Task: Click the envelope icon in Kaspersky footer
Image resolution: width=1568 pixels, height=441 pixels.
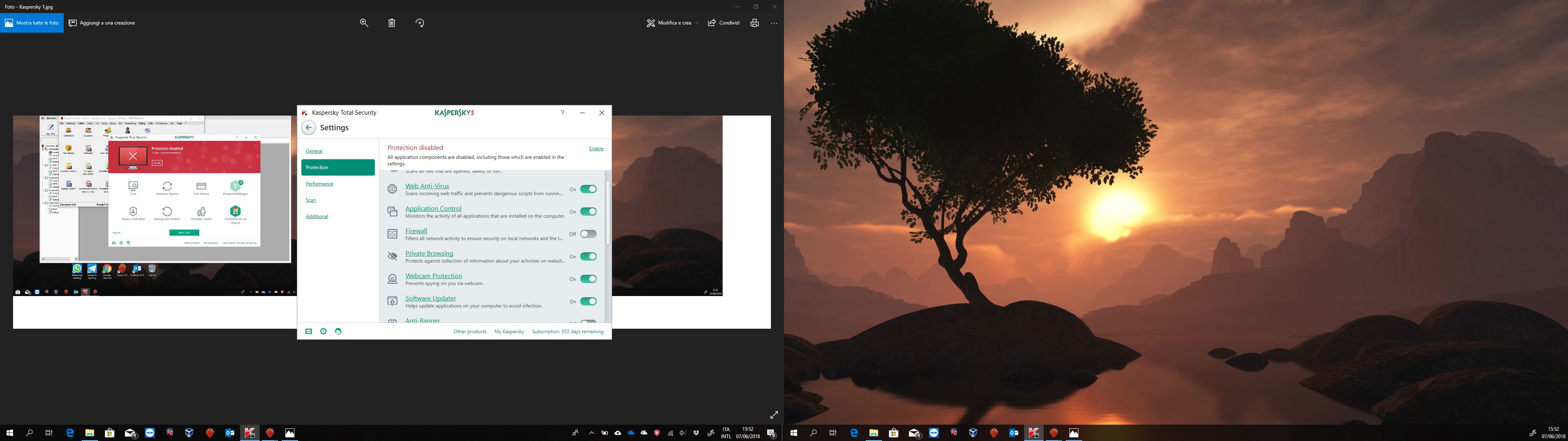Action: coord(309,331)
